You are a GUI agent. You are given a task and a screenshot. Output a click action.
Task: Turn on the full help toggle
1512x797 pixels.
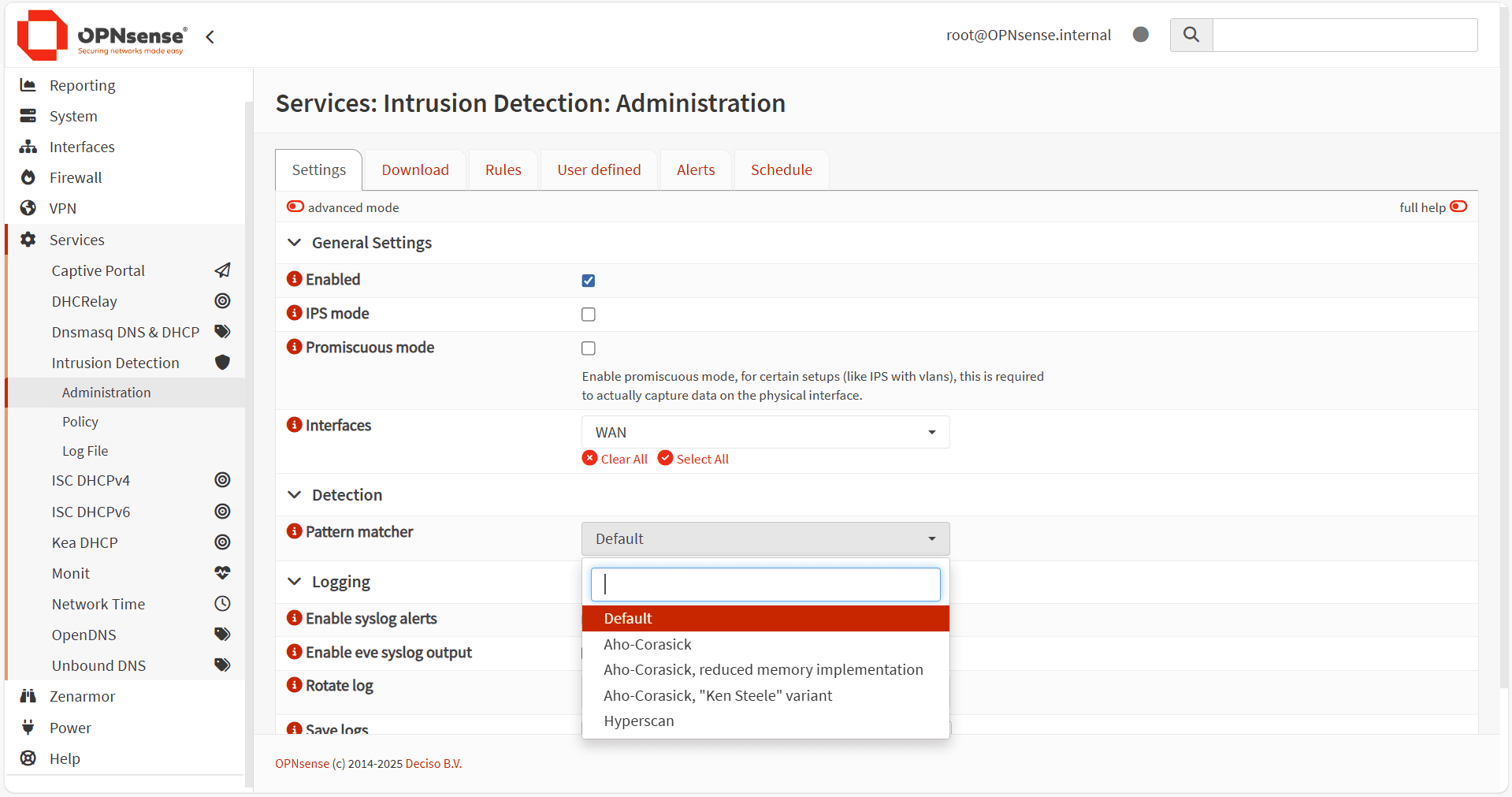click(x=1458, y=207)
